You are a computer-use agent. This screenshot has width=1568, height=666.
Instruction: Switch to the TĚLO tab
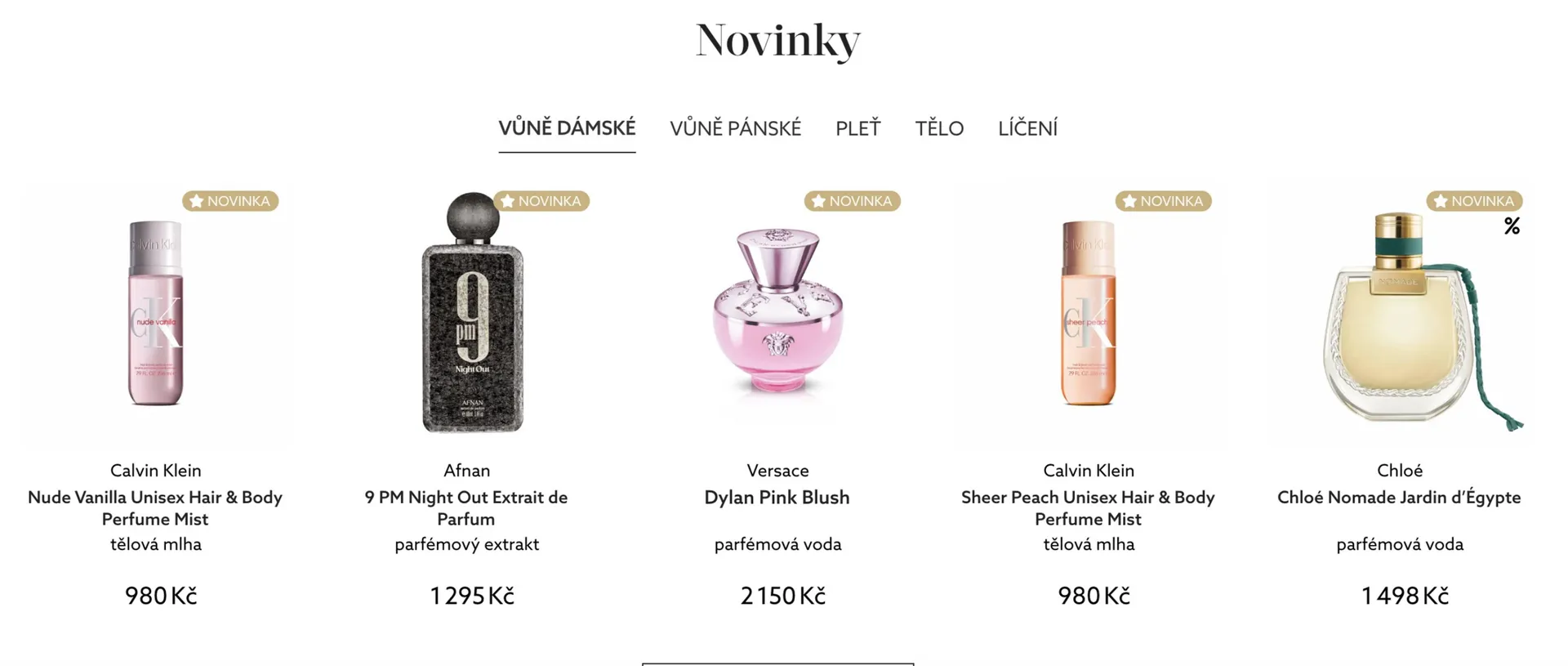point(939,128)
